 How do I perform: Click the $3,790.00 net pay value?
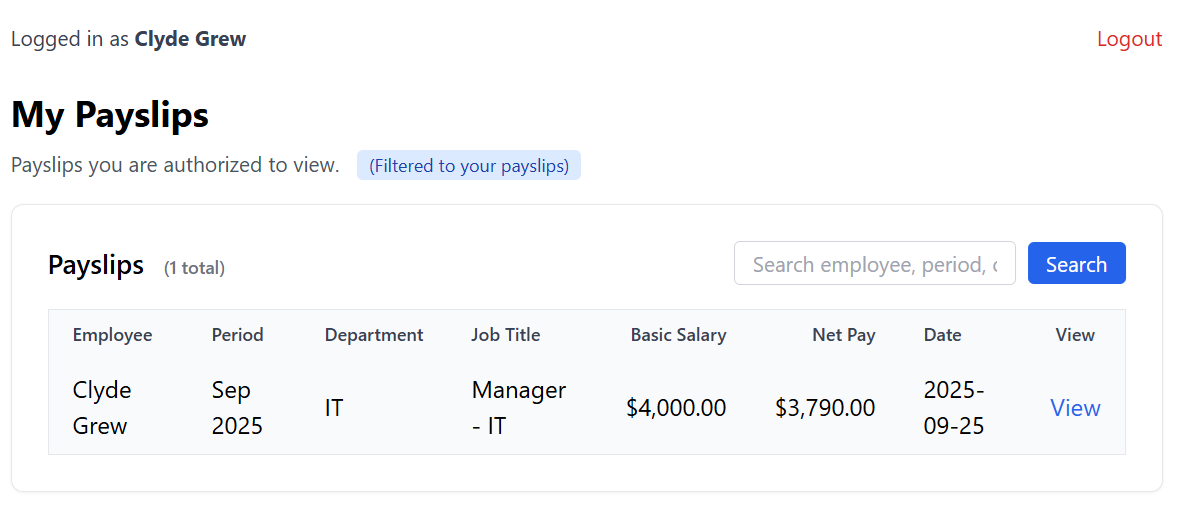point(825,408)
